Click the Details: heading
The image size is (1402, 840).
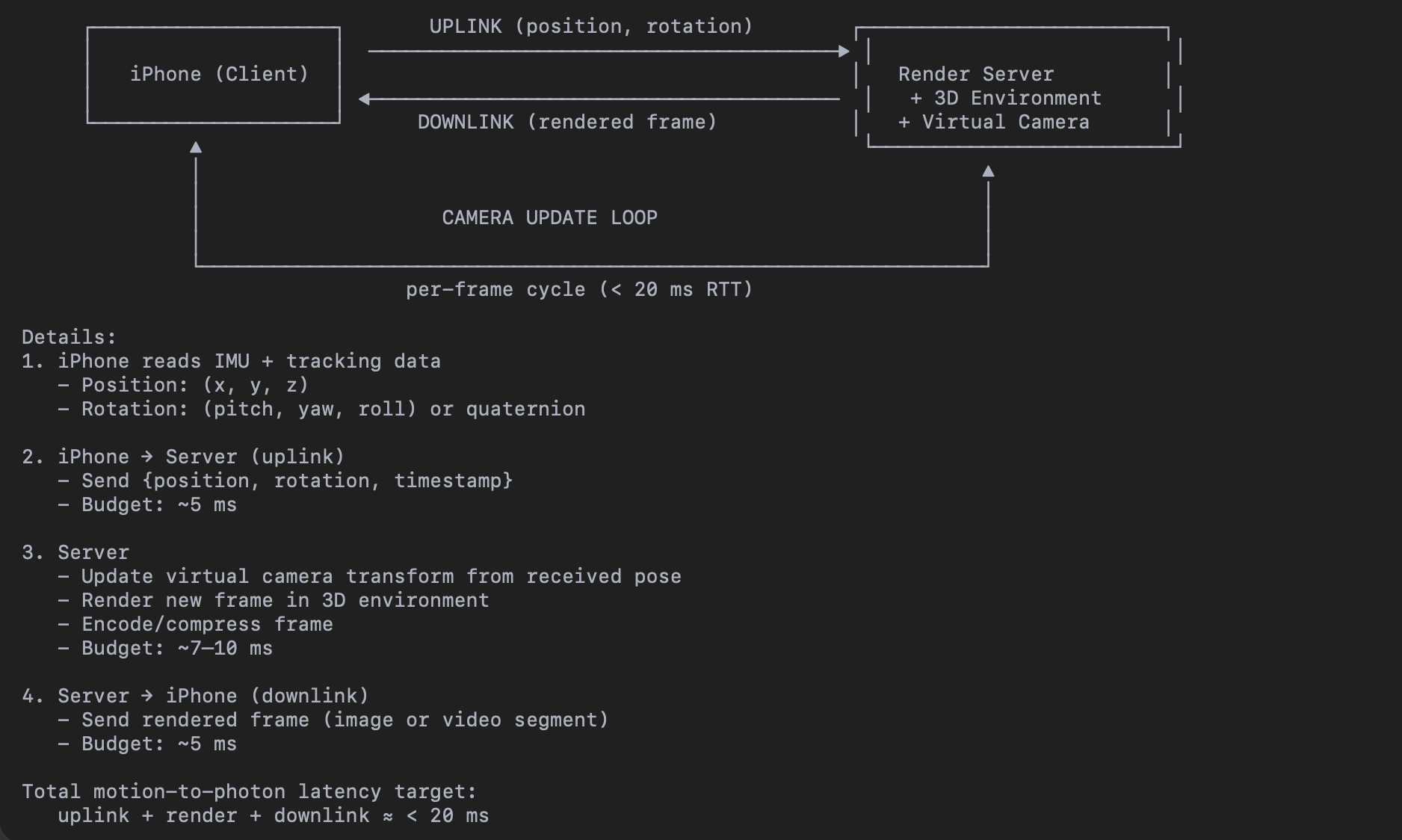pos(69,337)
